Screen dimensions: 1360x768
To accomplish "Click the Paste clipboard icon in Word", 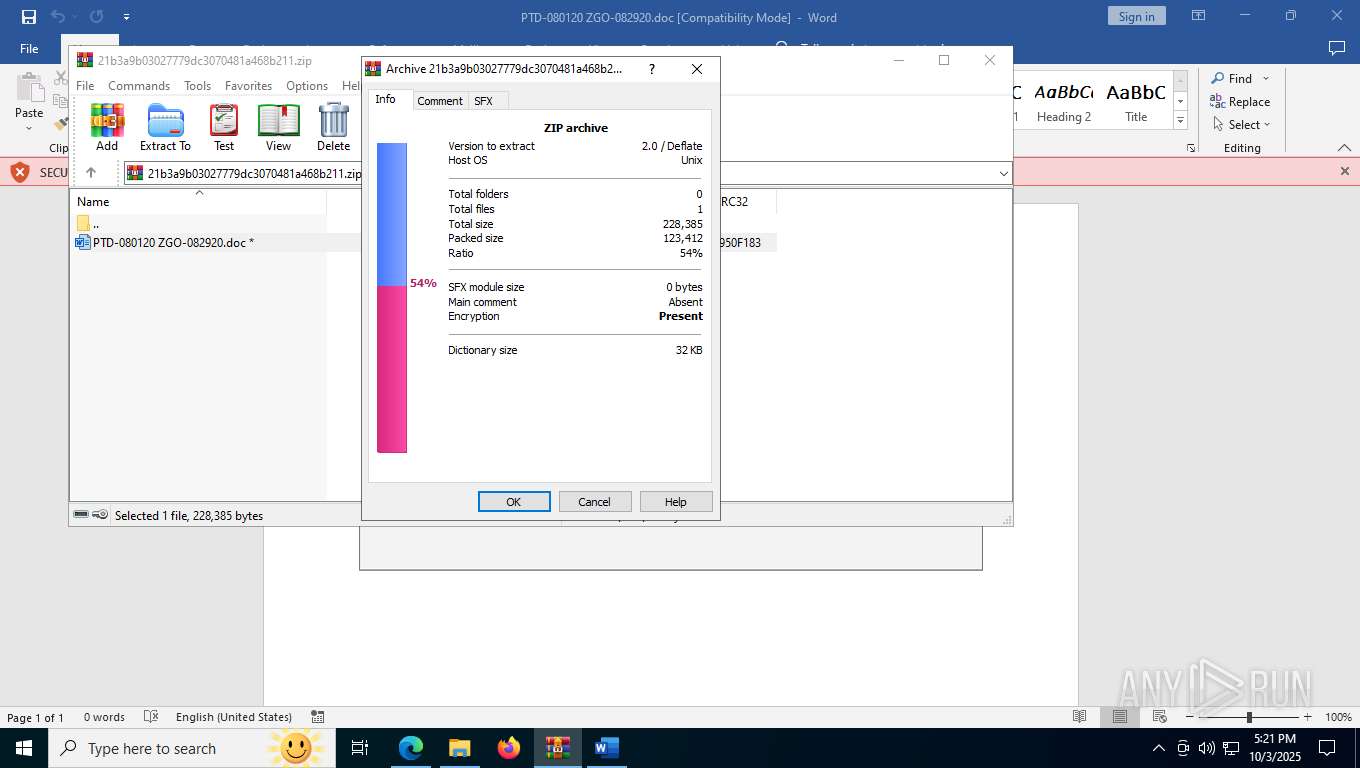I will coord(29,89).
